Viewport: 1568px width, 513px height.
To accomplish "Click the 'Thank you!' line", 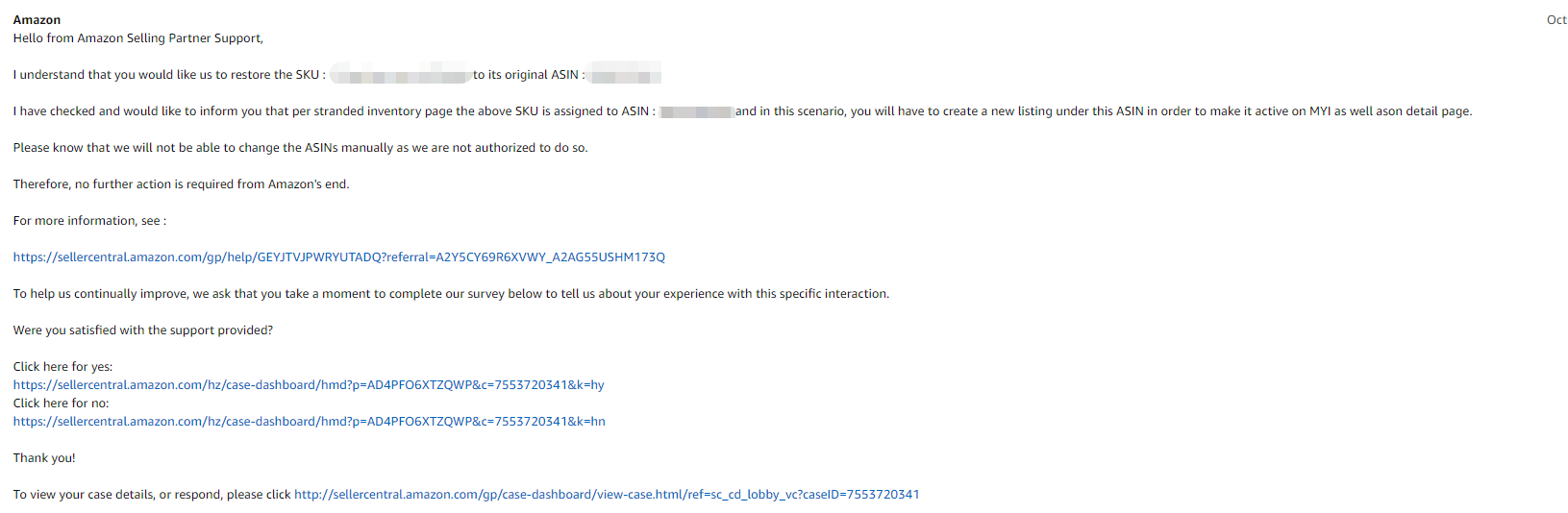I will 44,458.
